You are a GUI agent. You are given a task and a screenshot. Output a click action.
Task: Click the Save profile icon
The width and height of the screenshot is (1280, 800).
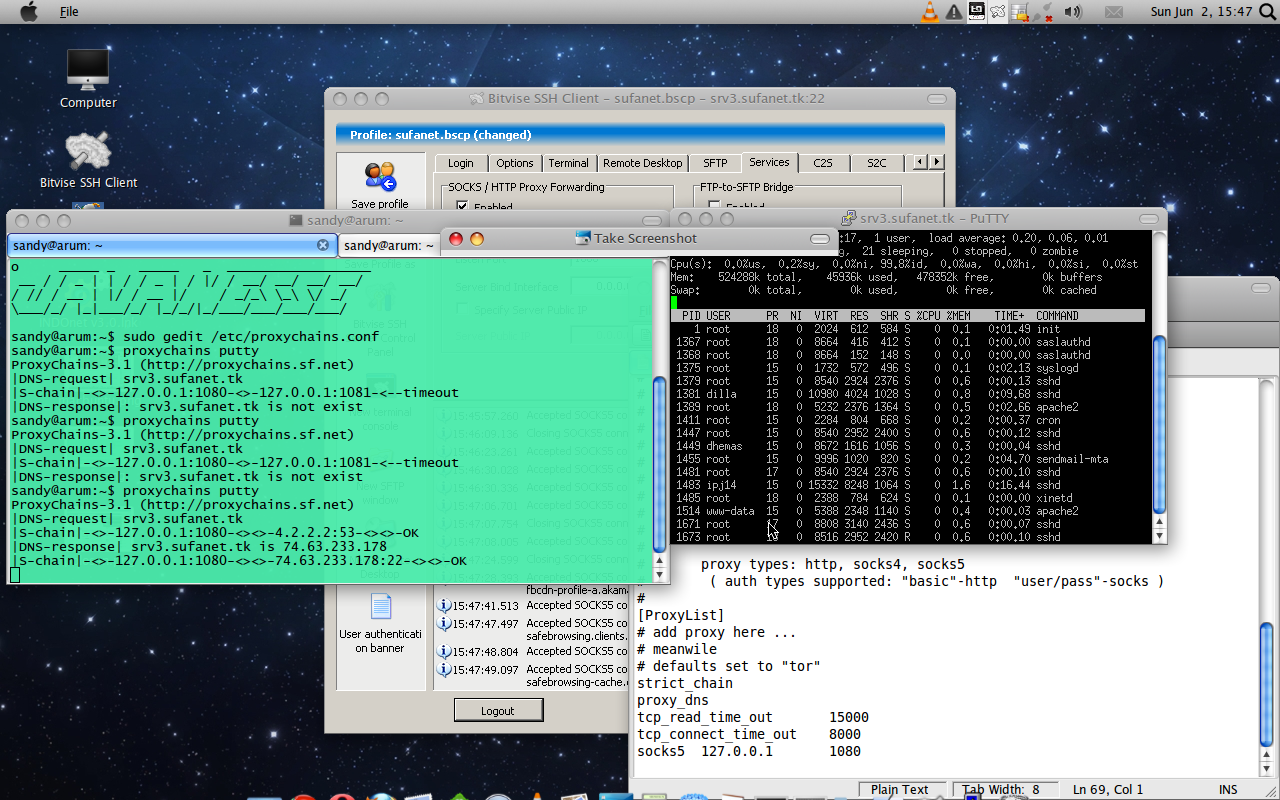pyautogui.click(x=380, y=177)
